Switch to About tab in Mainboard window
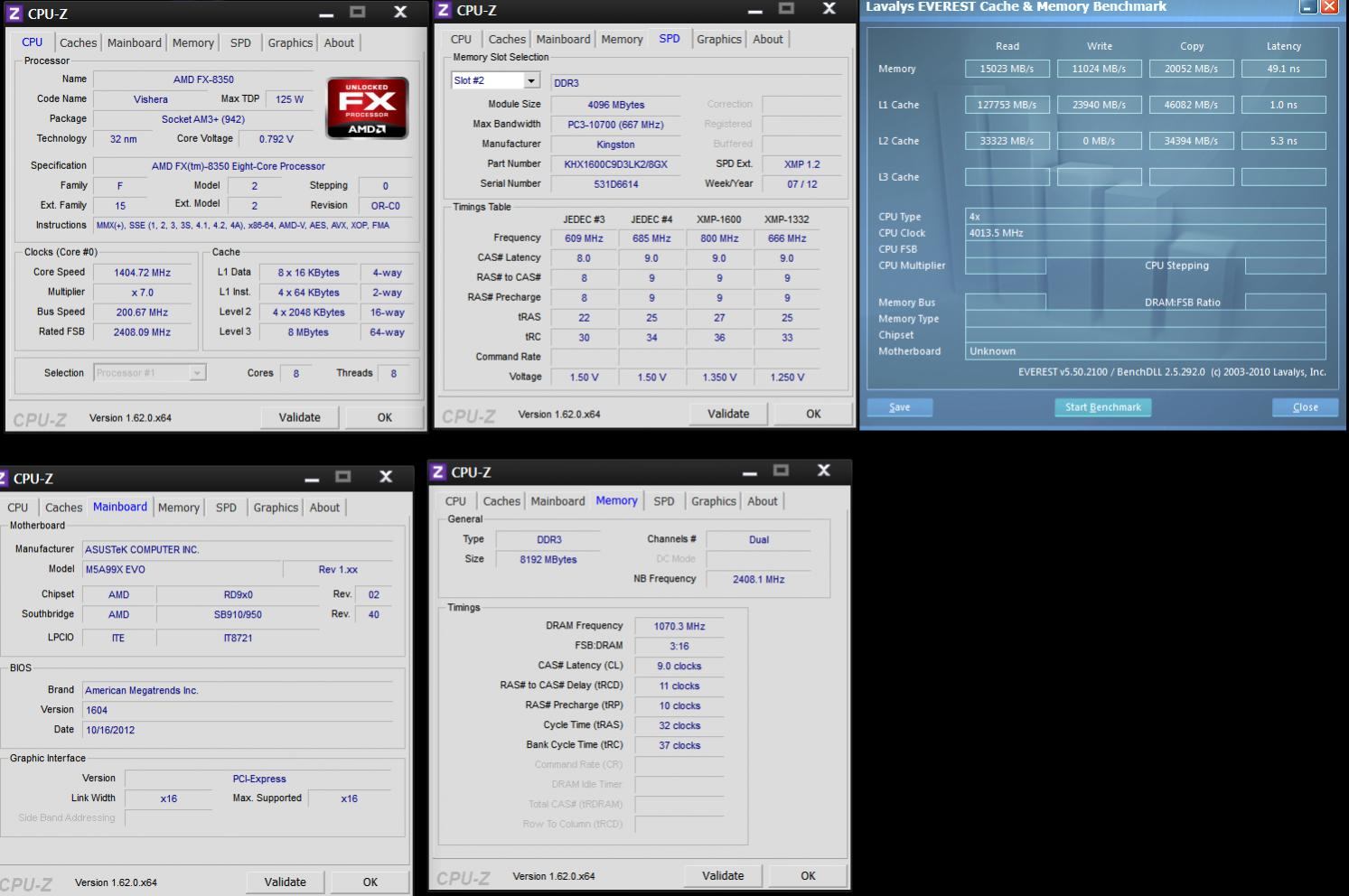 324,508
